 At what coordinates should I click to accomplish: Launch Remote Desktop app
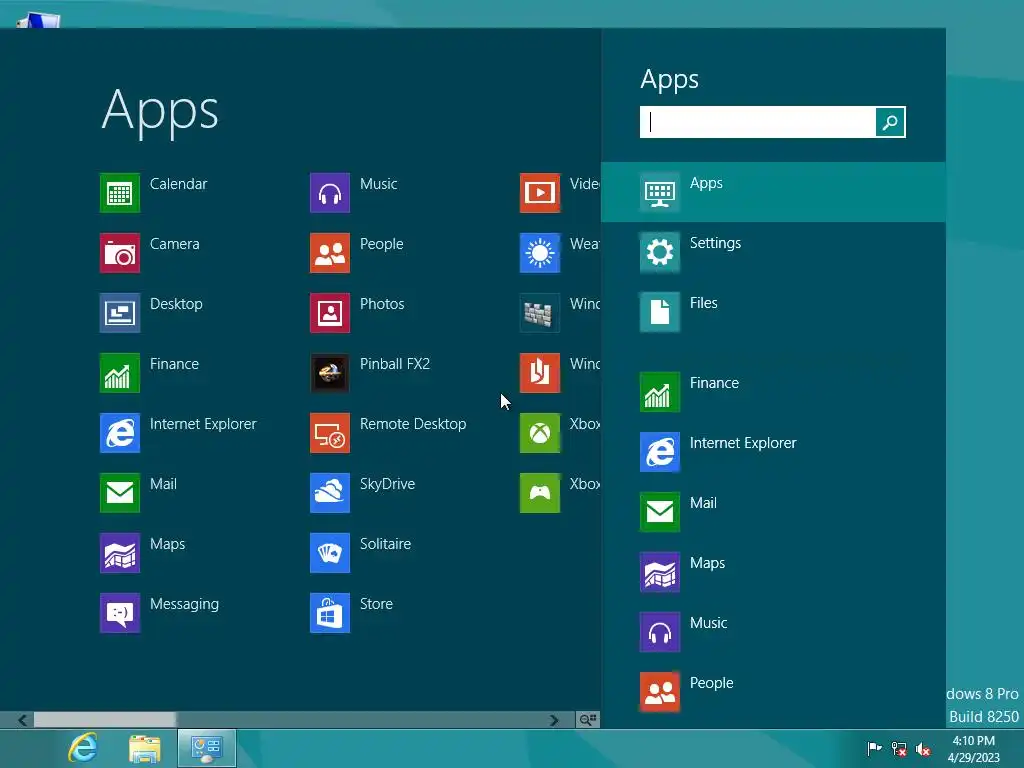tap(388, 433)
